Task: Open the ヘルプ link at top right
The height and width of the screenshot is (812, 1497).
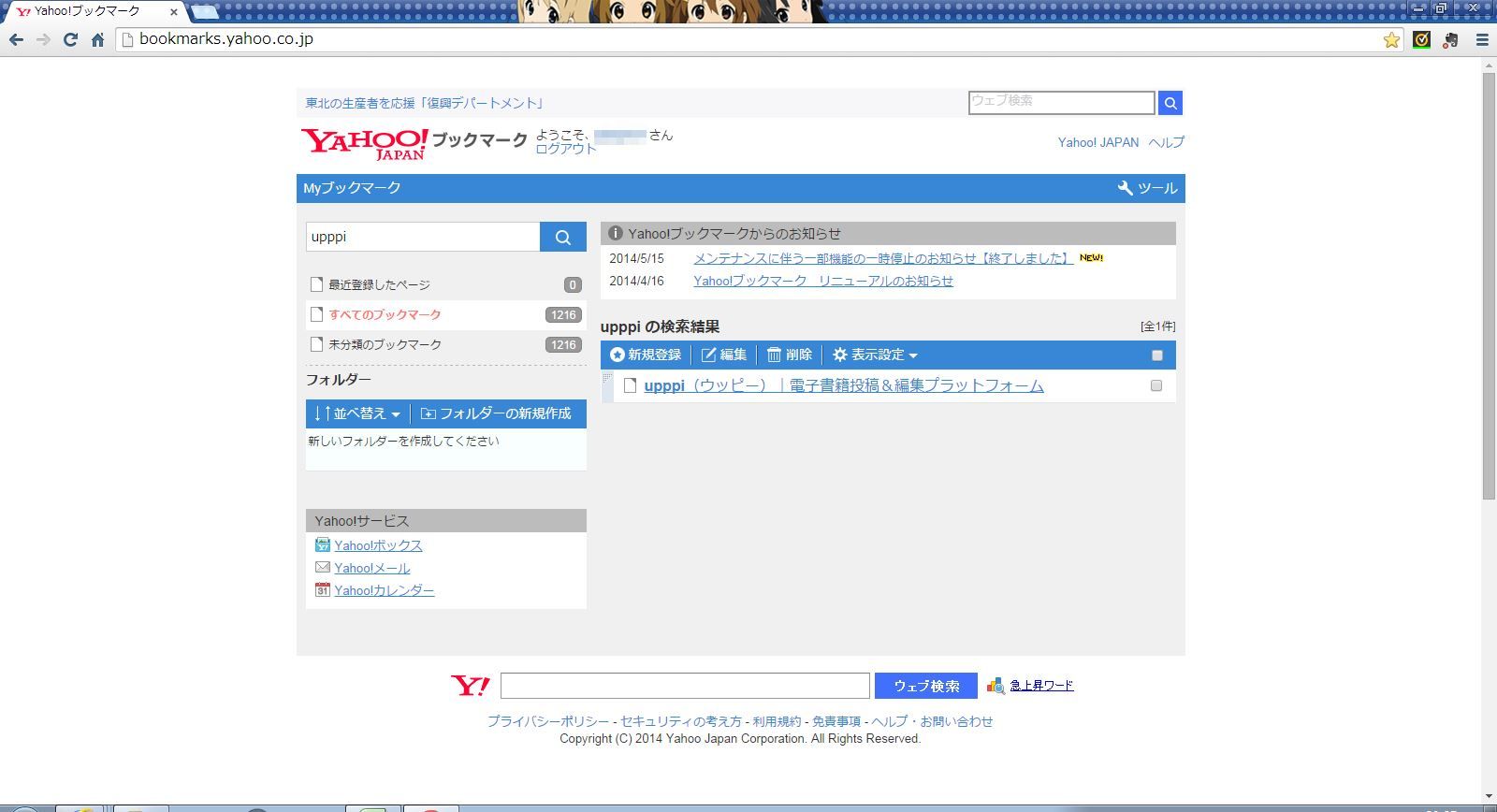Action: [x=1167, y=142]
